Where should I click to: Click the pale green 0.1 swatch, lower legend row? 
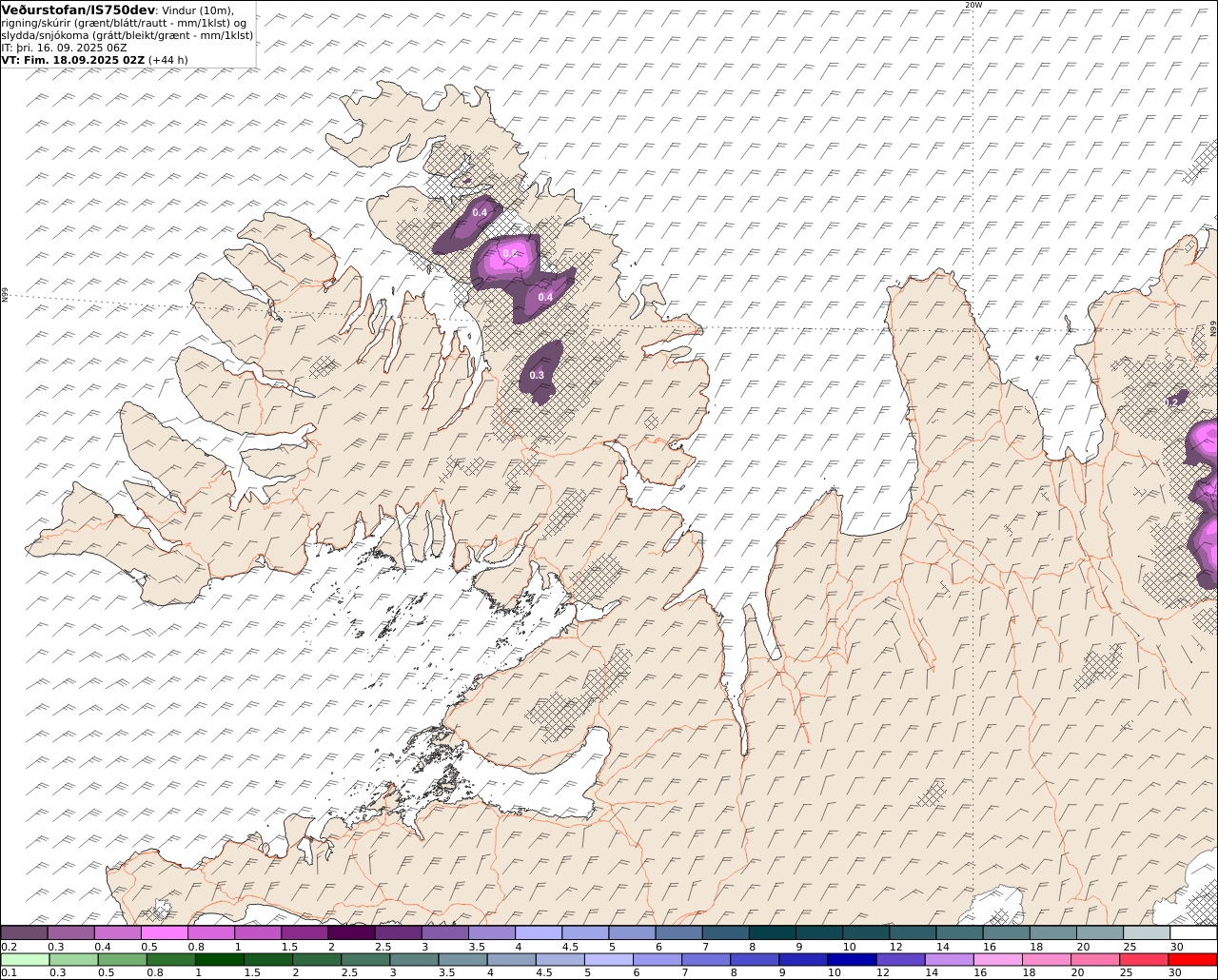[24, 959]
